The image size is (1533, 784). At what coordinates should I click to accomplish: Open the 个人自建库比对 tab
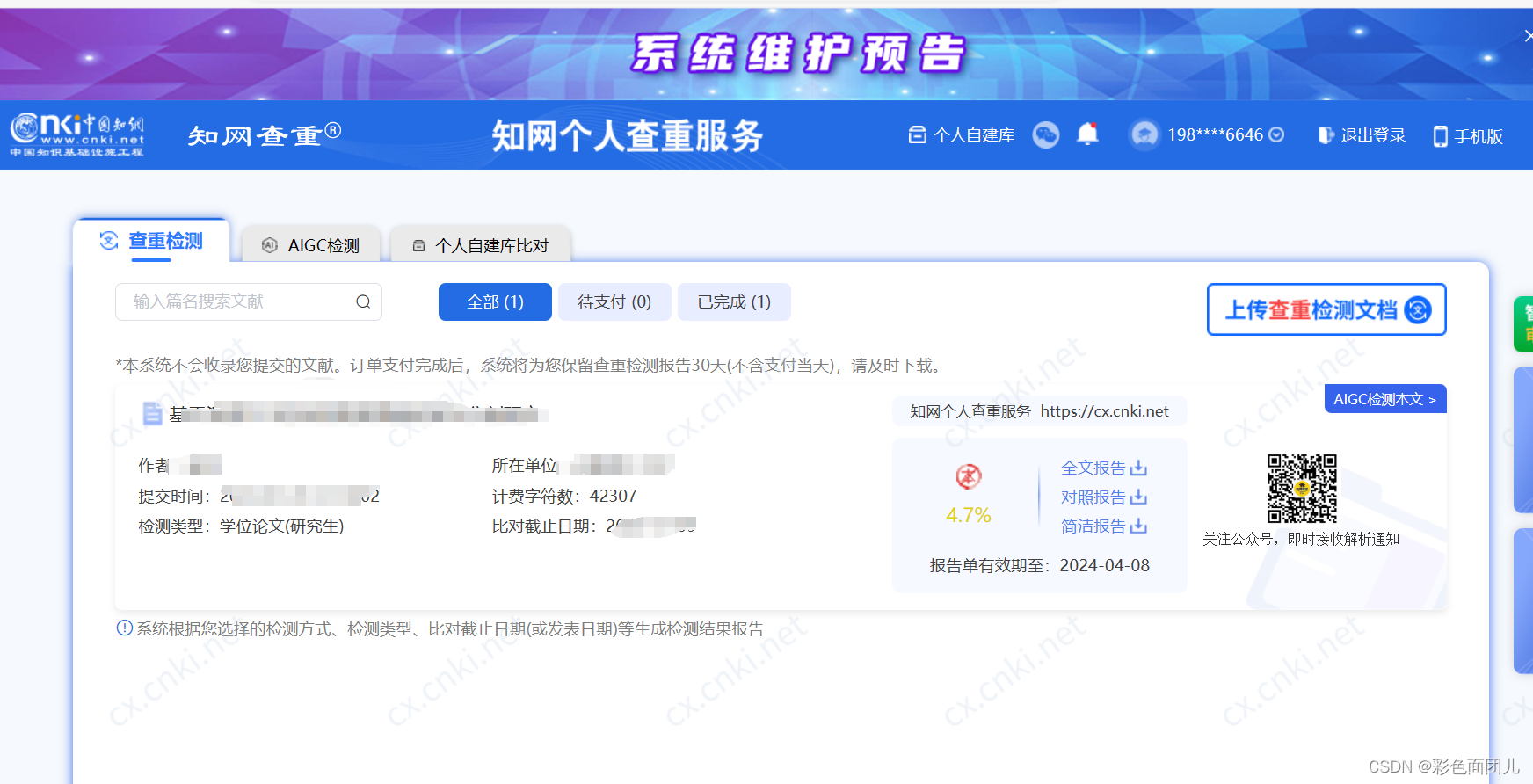pos(480,245)
